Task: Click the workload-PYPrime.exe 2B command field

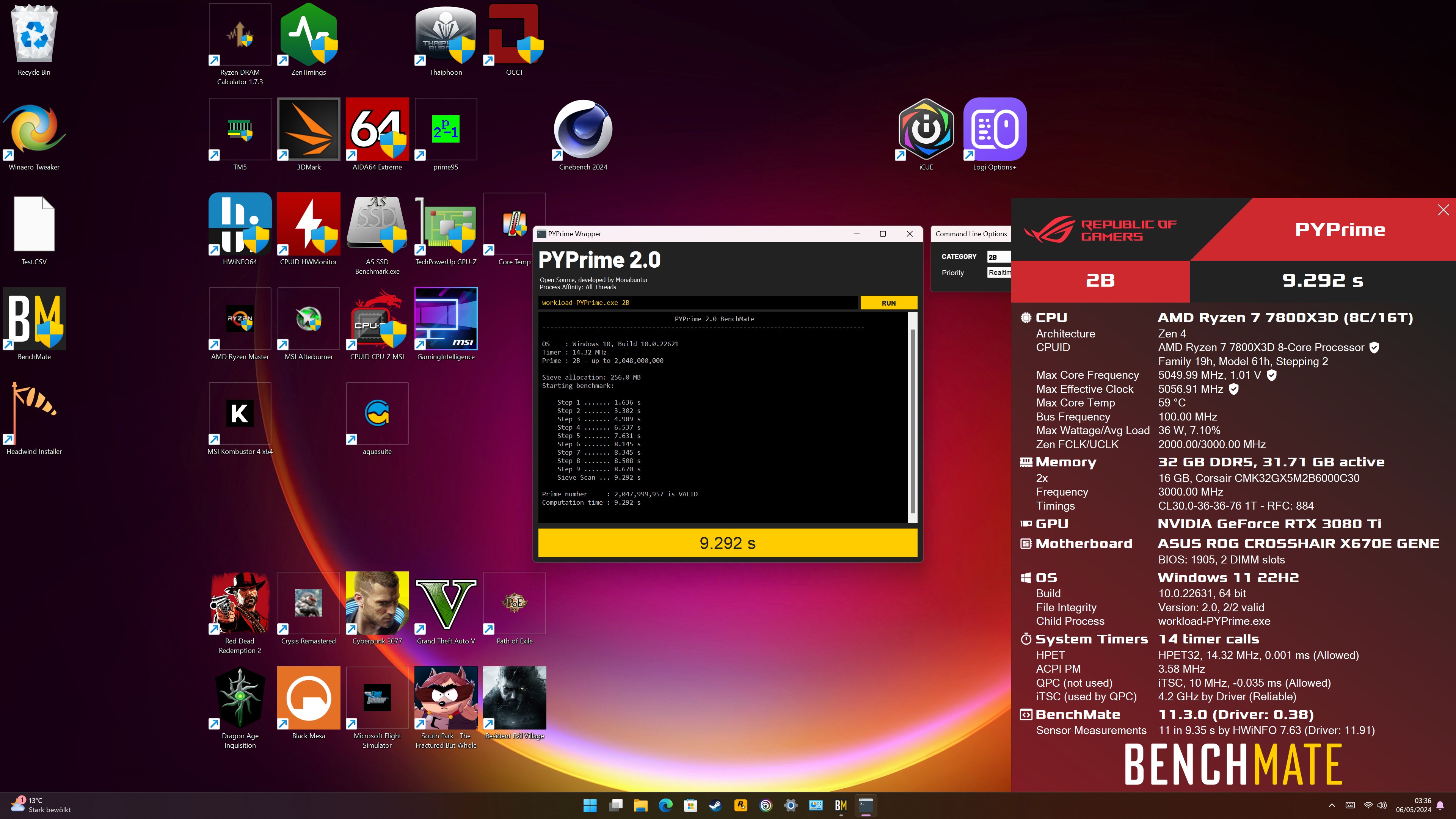Action: [x=698, y=303]
